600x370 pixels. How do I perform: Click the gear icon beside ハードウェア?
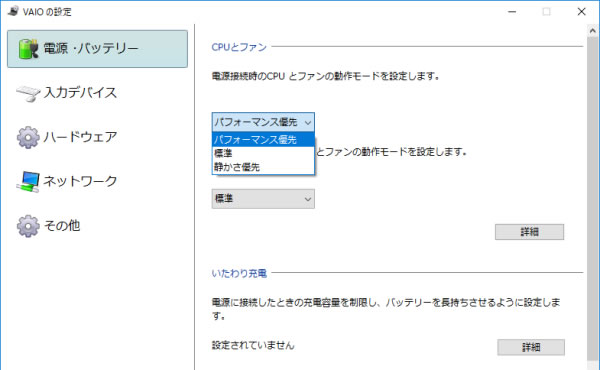[28, 137]
